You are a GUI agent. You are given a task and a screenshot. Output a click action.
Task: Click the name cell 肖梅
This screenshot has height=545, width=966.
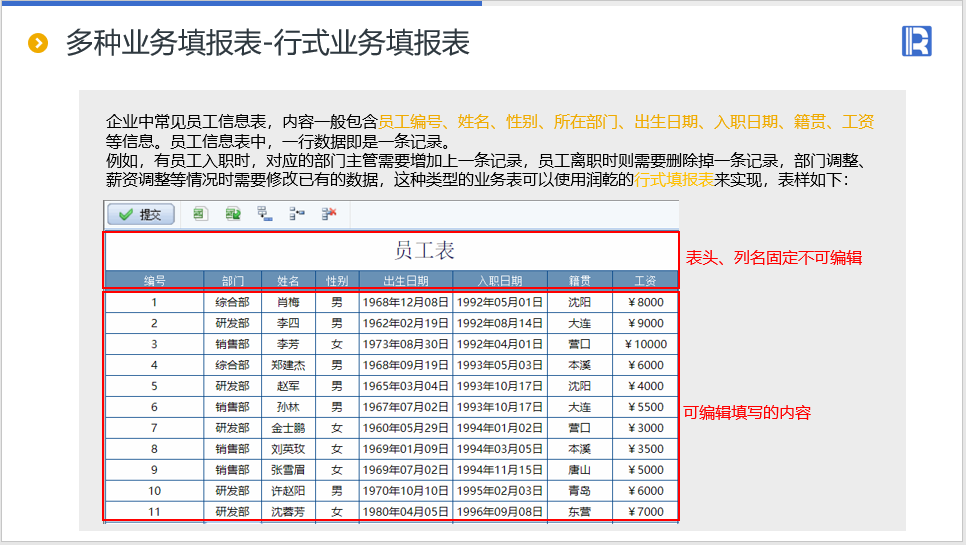pos(288,302)
